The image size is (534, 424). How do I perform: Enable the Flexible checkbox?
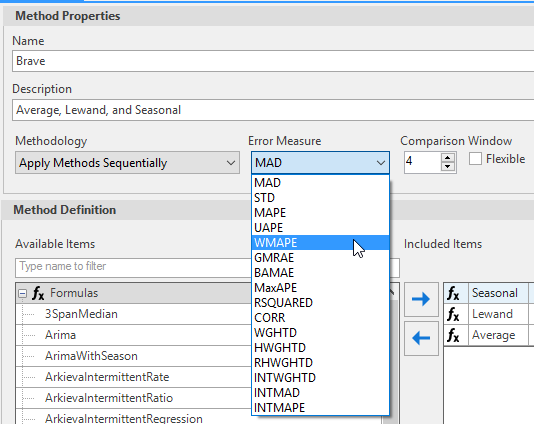[475, 159]
